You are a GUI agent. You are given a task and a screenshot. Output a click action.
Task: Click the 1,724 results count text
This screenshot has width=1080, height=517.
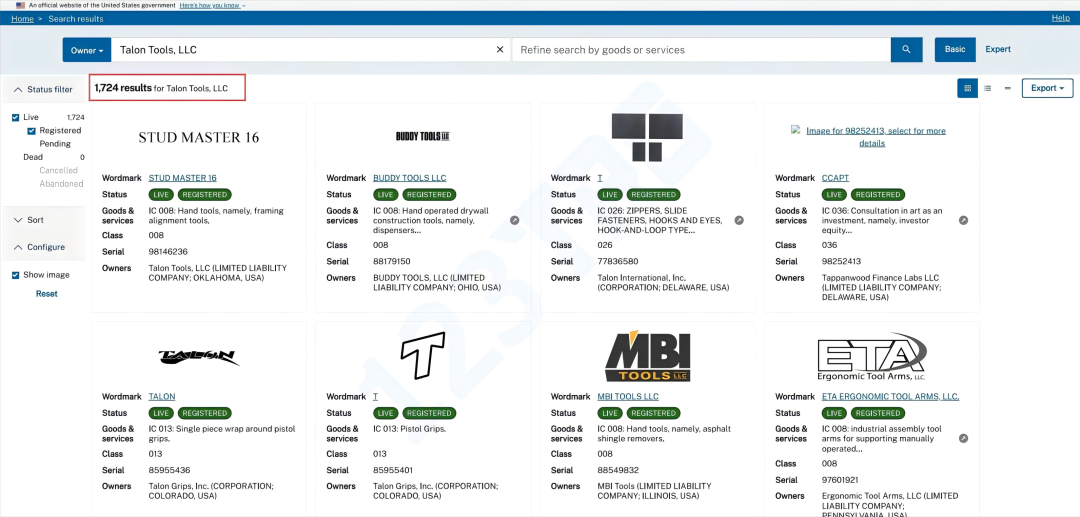123,88
